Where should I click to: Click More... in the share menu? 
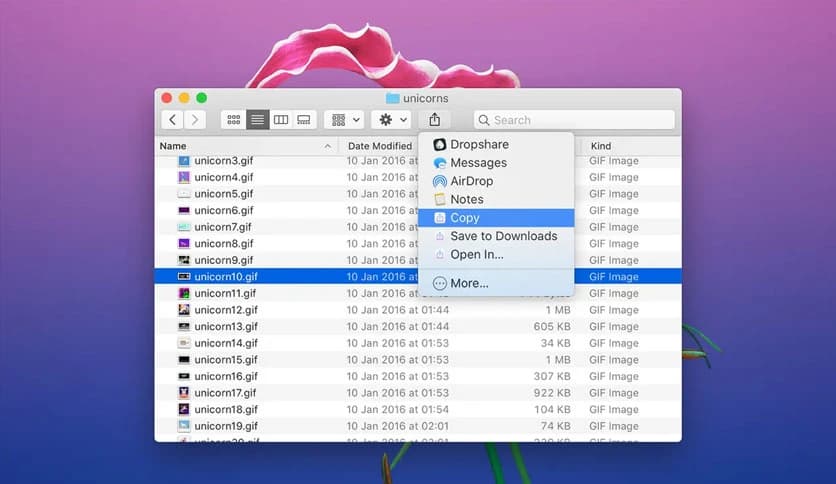click(469, 283)
